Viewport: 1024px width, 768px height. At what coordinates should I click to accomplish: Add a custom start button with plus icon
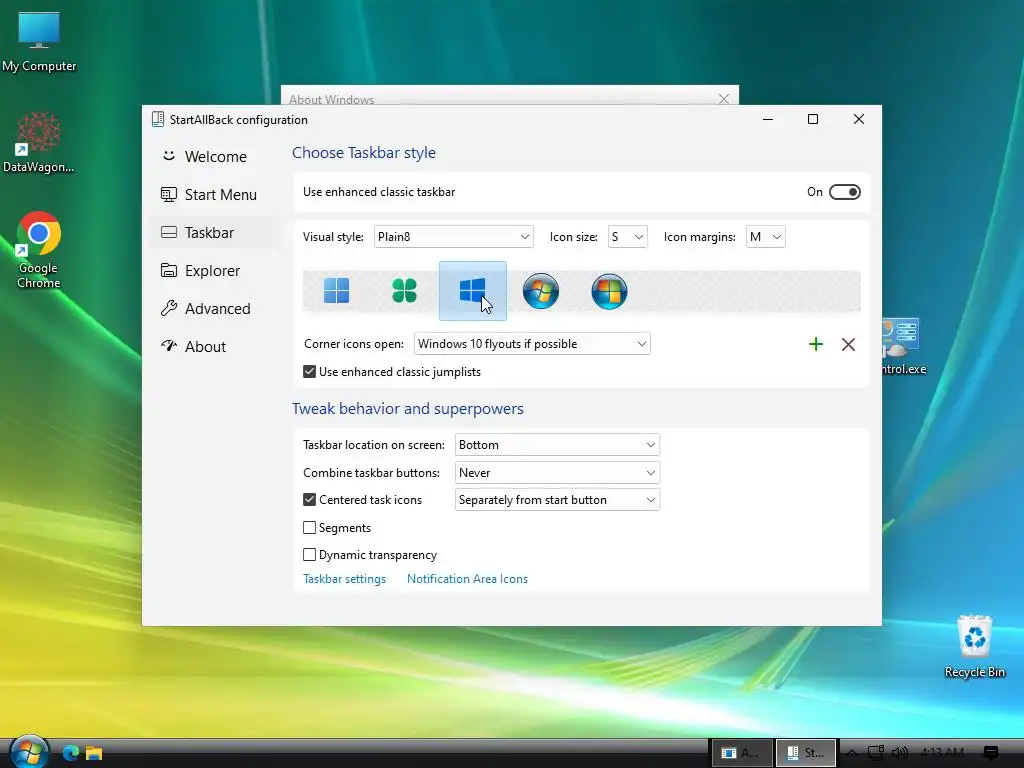(816, 344)
